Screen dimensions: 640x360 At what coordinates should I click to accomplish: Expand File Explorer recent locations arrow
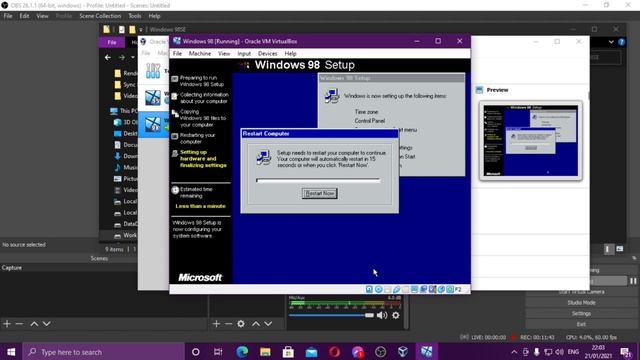coord(133,58)
